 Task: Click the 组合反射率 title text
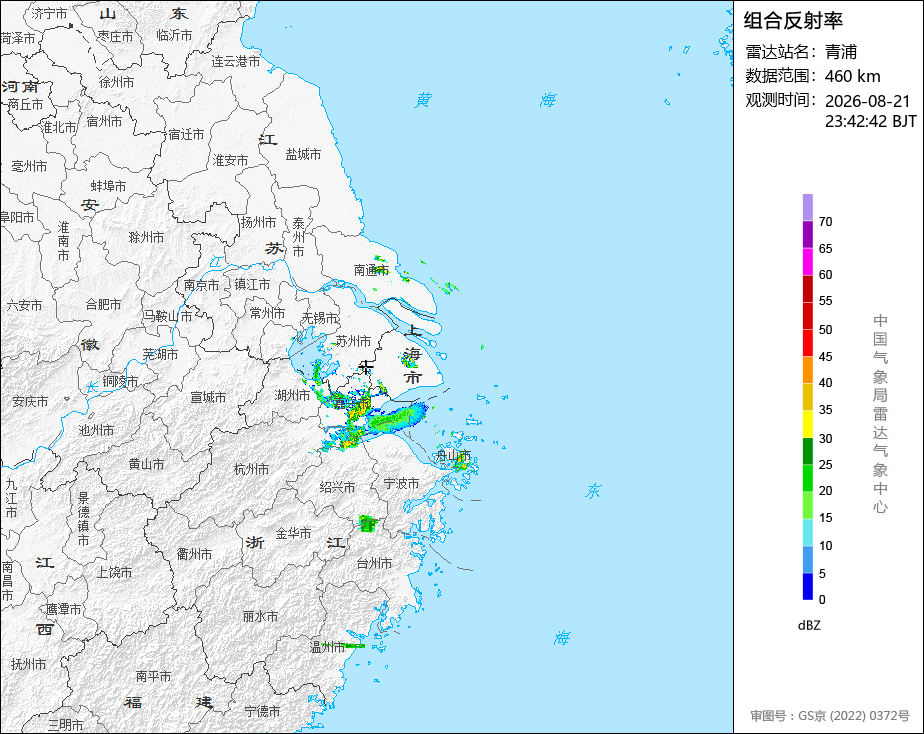(x=793, y=21)
